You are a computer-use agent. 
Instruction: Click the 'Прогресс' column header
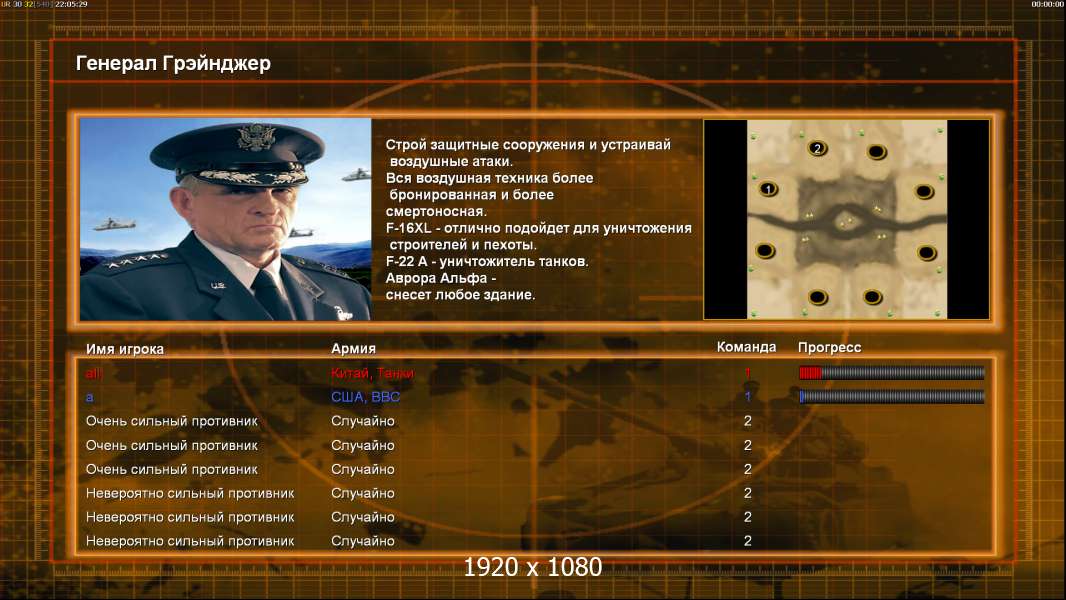pyautogui.click(x=829, y=347)
